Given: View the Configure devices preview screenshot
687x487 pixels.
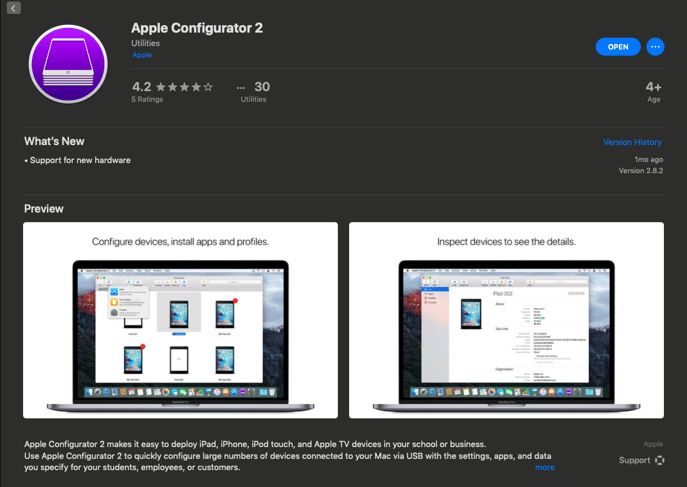Looking at the screenshot, I should point(181,320).
